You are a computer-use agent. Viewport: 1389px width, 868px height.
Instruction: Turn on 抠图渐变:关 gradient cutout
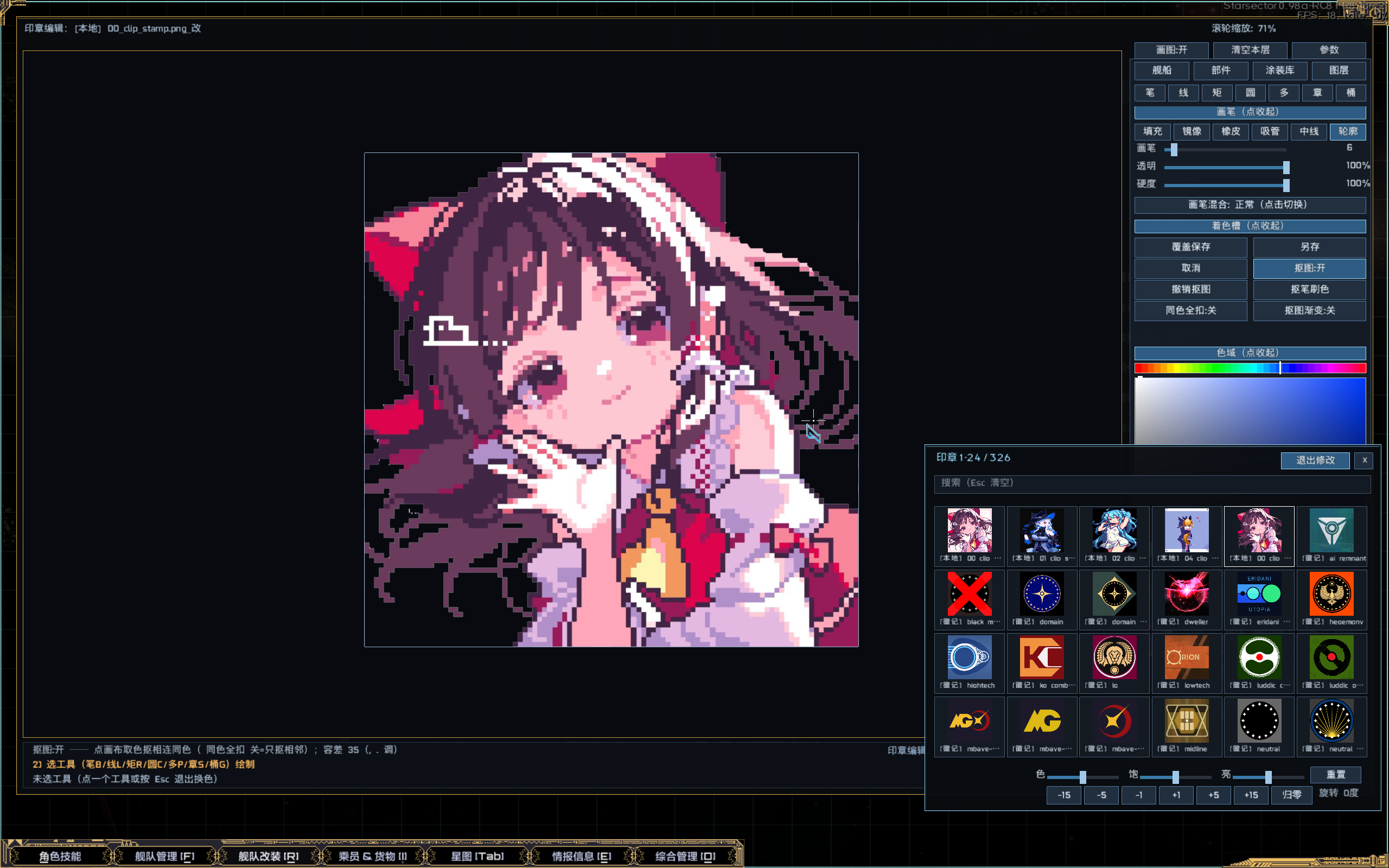click(x=1309, y=310)
